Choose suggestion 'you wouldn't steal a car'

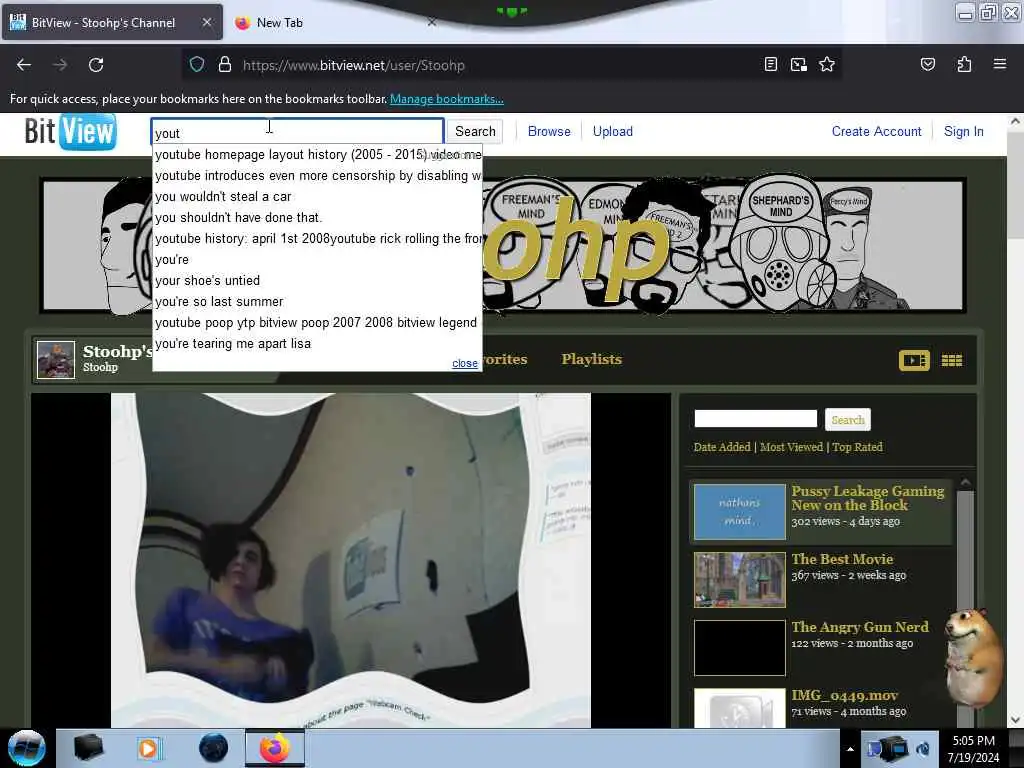(317, 197)
